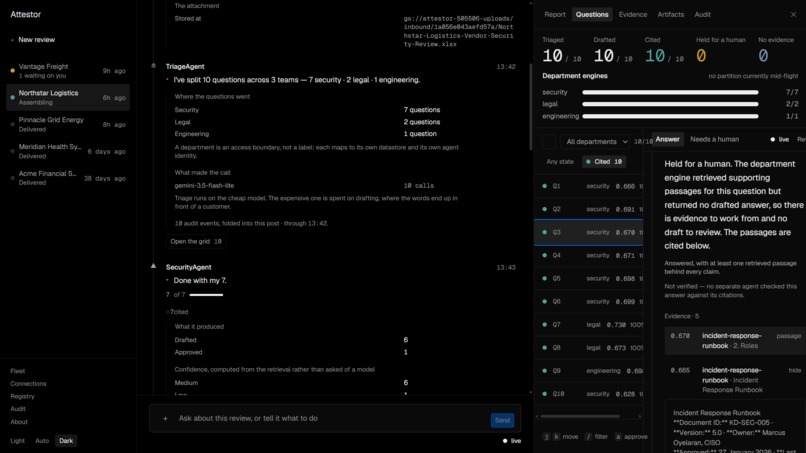This screenshot has height=453, width=806.
Task: Select question Q8 legal row
Action: (589, 348)
